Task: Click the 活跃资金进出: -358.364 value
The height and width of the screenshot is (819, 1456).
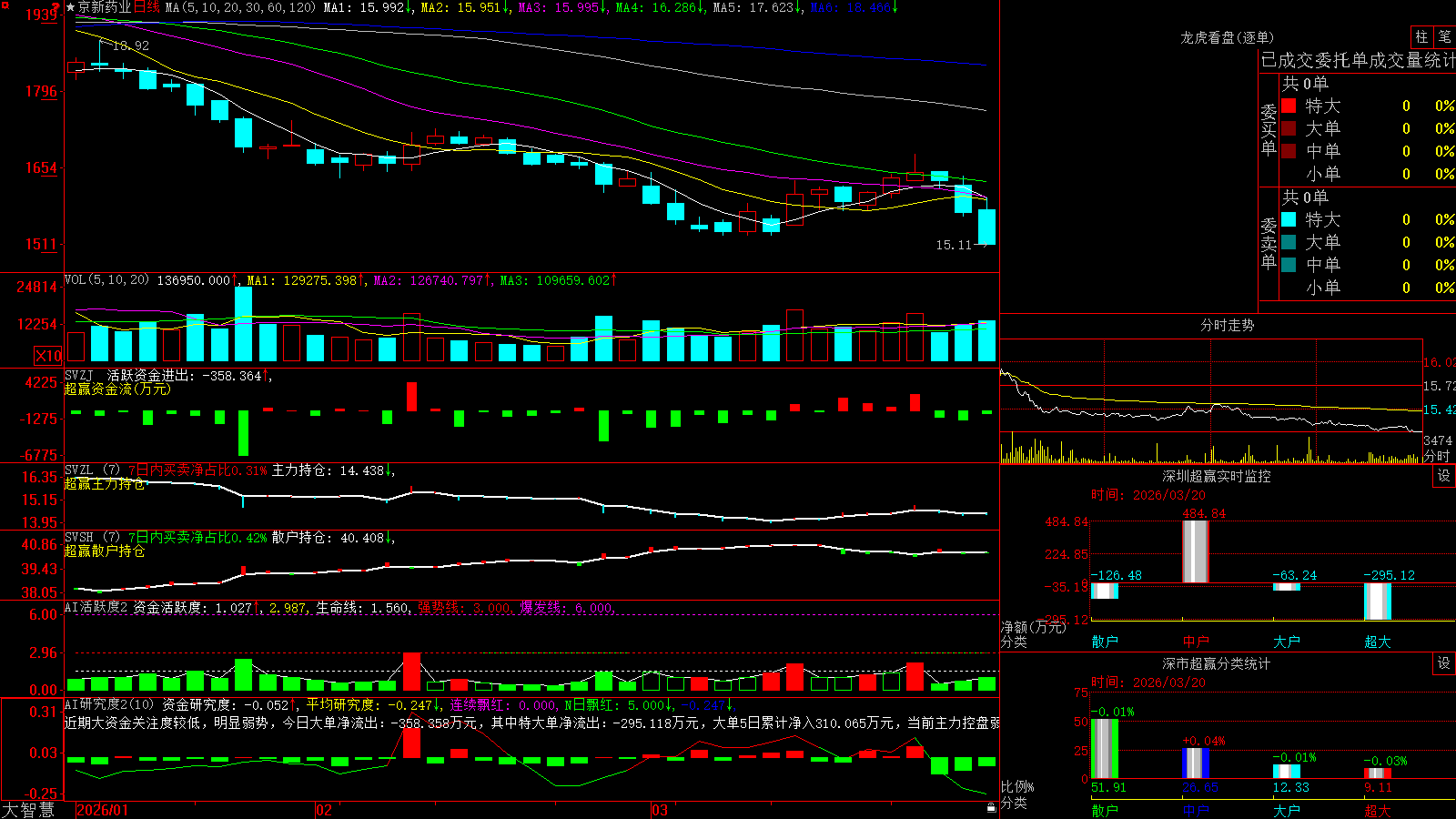Action: [185, 375]
